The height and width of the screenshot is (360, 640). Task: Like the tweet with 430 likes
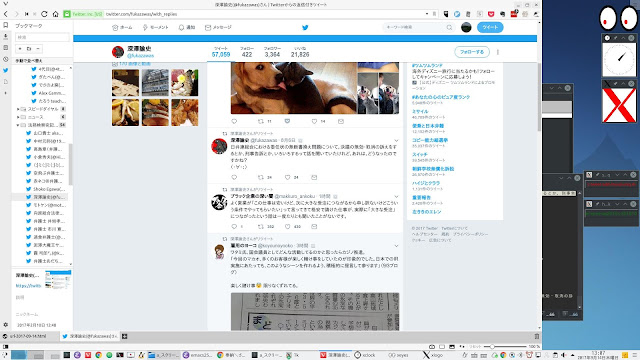tap(287, 227)
